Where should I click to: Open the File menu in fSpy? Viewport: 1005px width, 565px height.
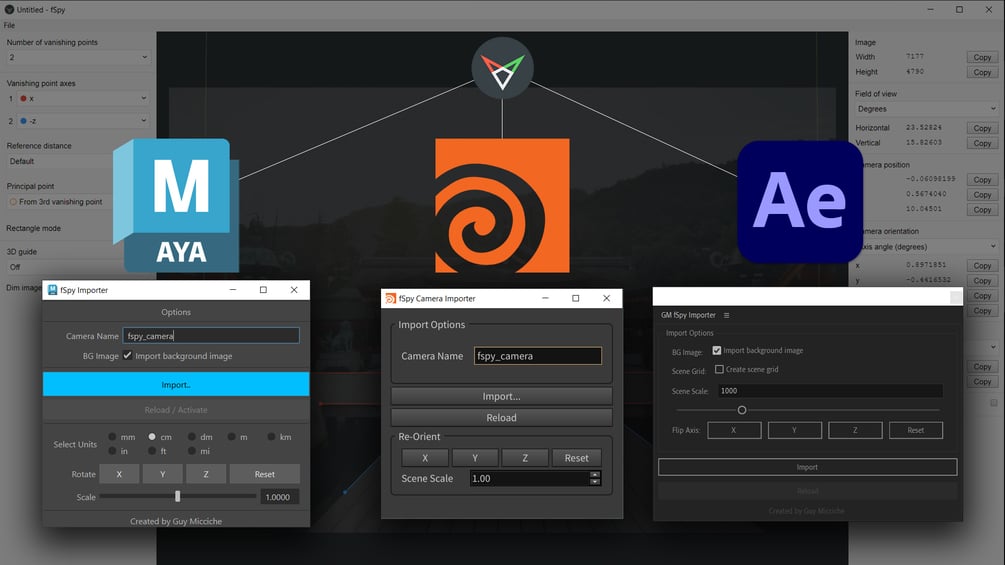tap(9, 26)
